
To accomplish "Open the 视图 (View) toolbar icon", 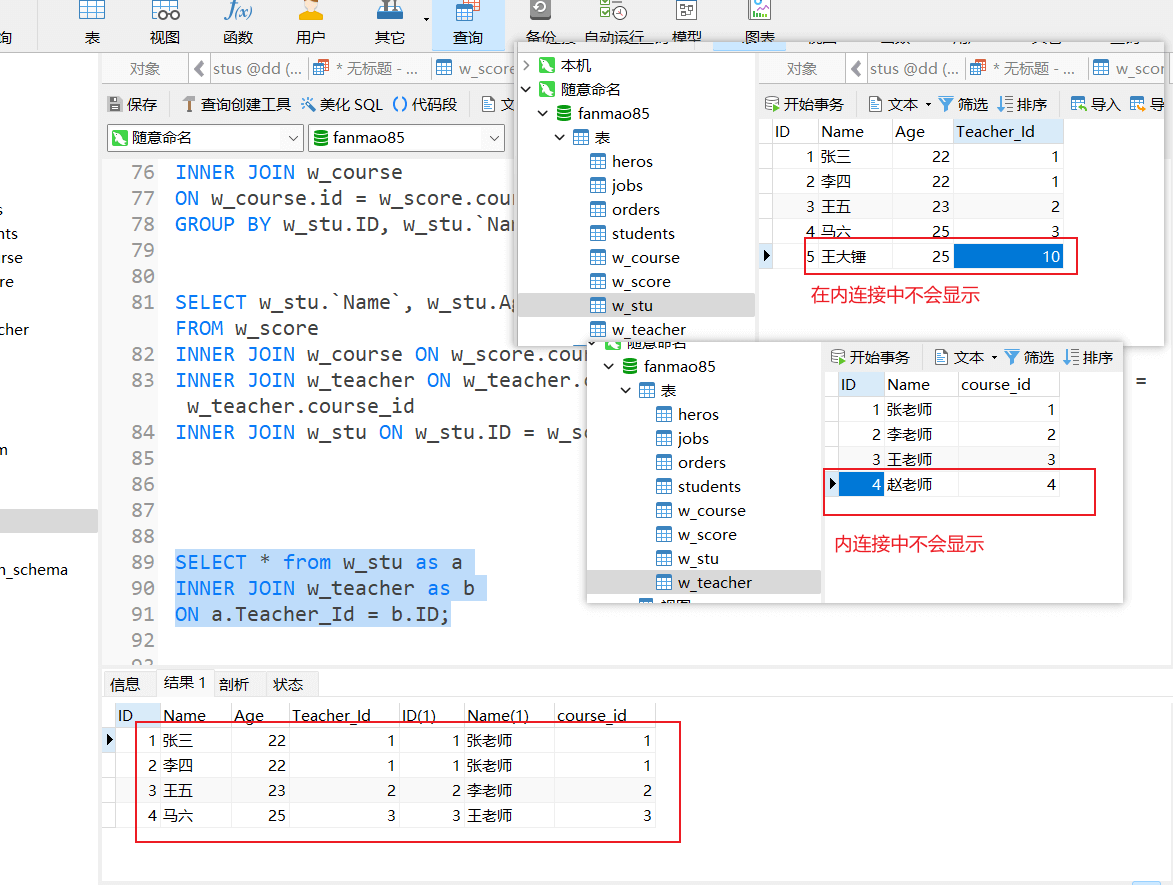I will (x=165, y=22).
